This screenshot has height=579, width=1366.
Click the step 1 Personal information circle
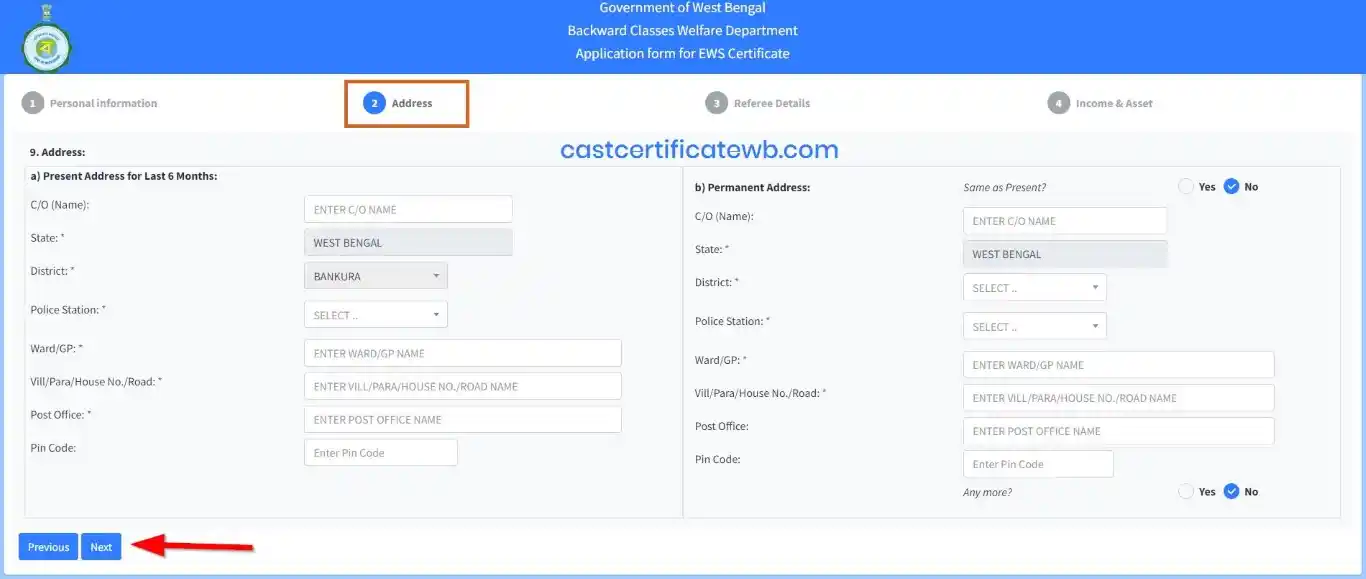33,102
